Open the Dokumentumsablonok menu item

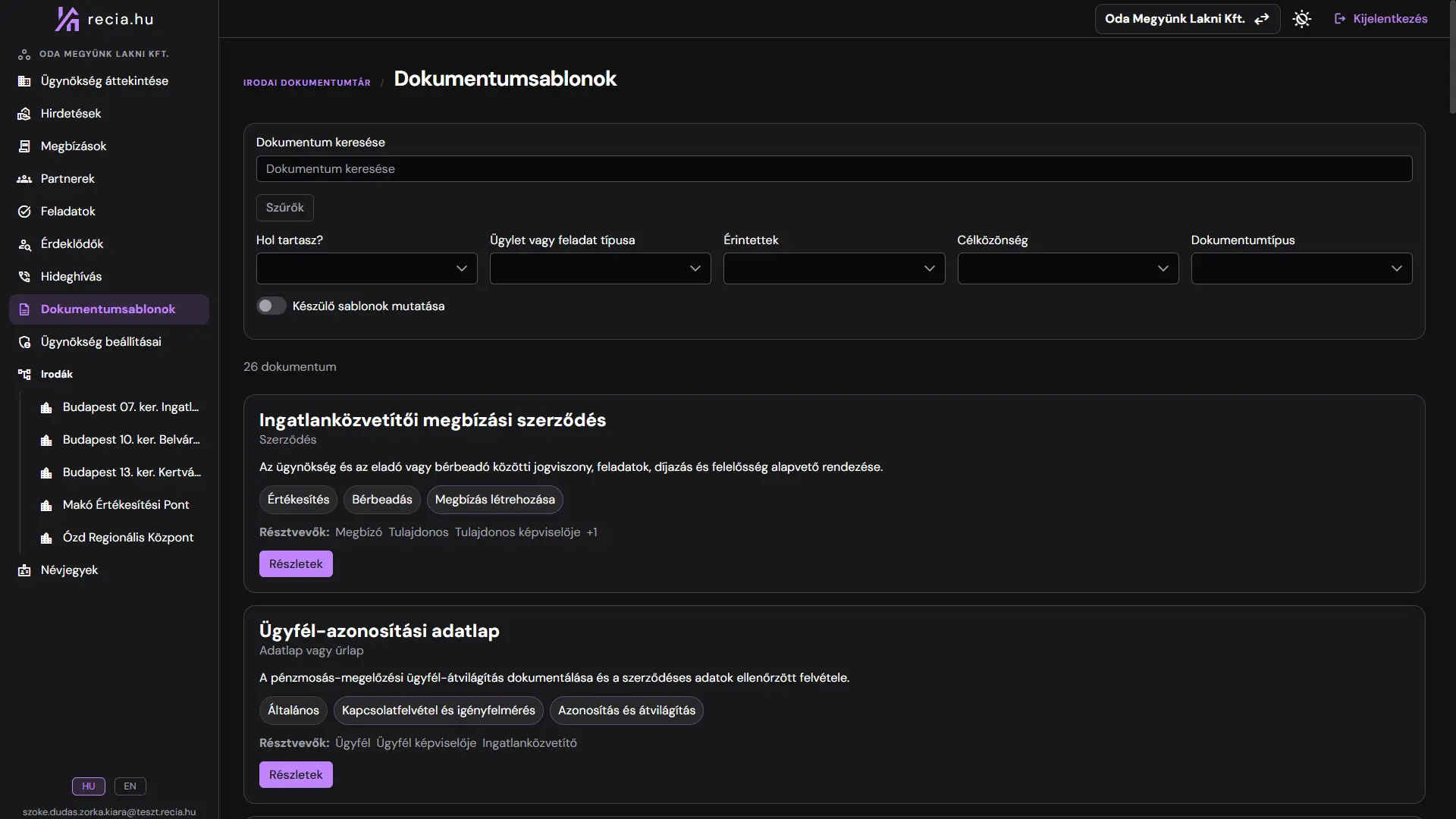(109, 309)
